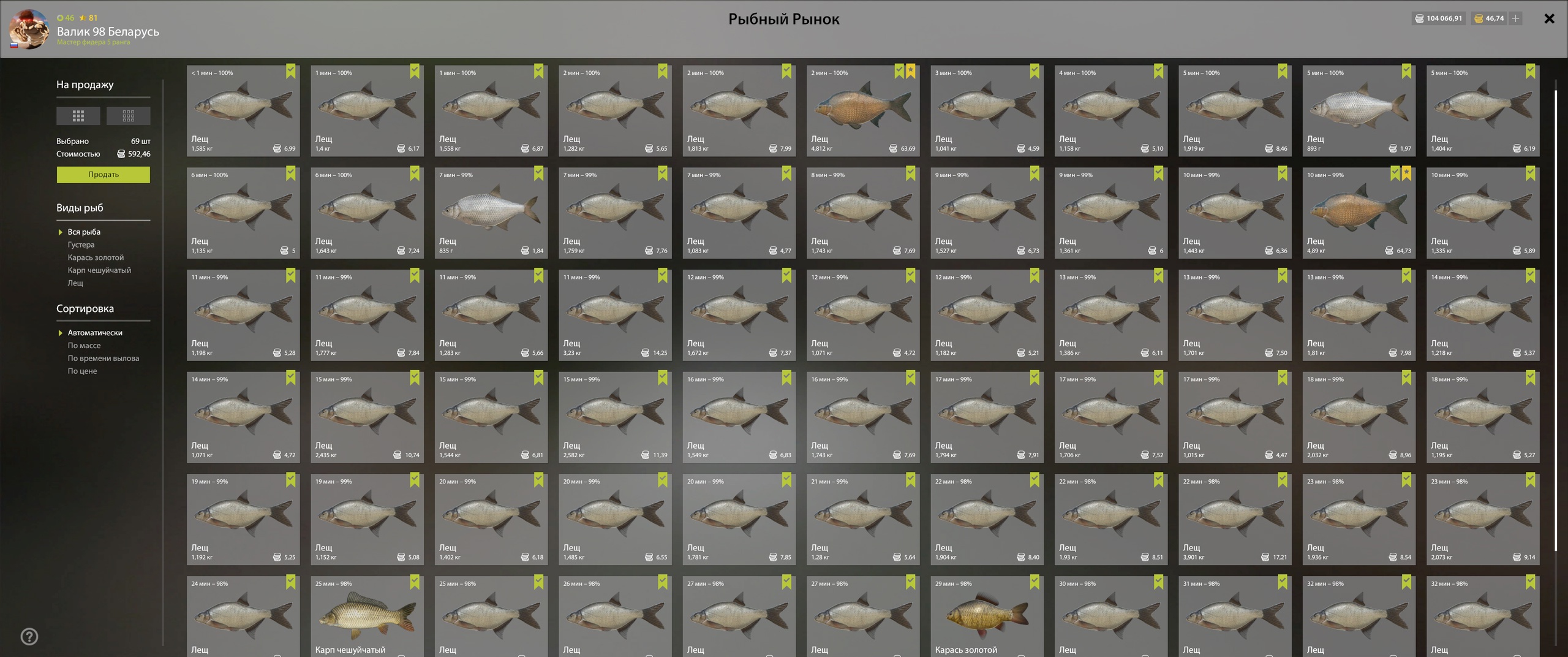Toggle selection ribbon on 835 g Лещ
Viewport: 1568px width, 657px height.
[538, 173]
